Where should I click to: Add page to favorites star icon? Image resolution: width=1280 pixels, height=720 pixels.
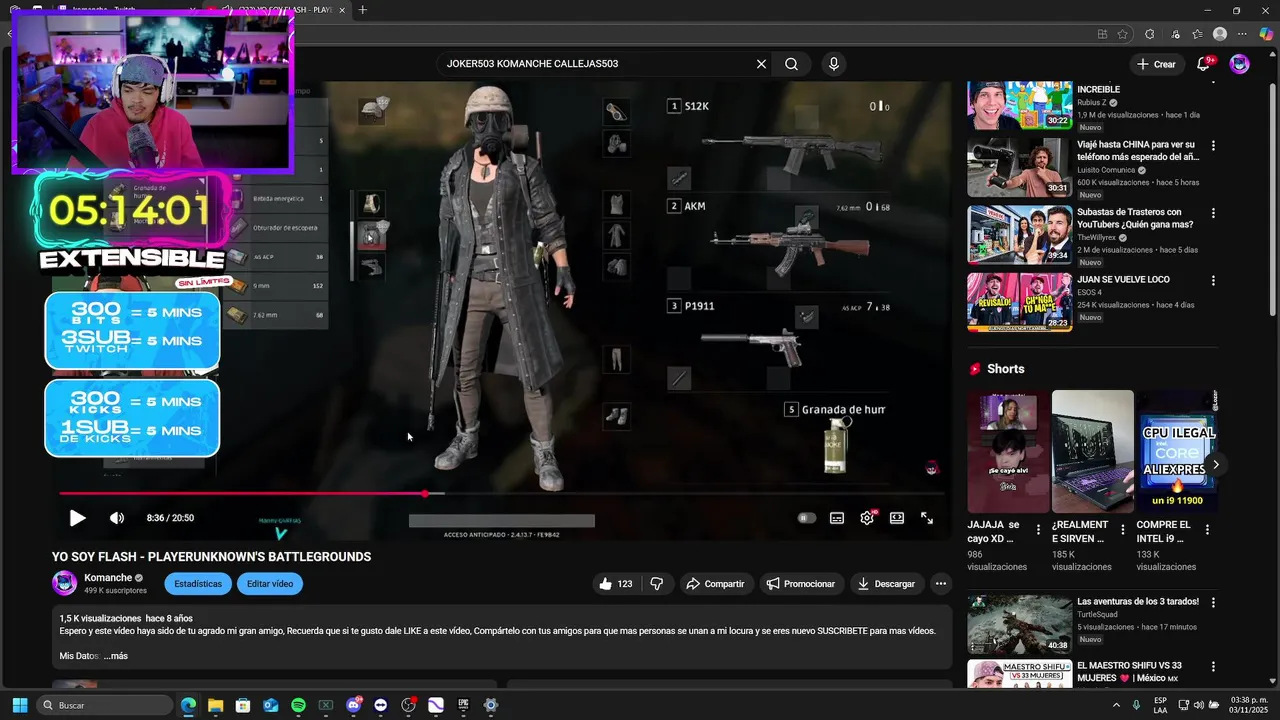[x=1123, y=34]
